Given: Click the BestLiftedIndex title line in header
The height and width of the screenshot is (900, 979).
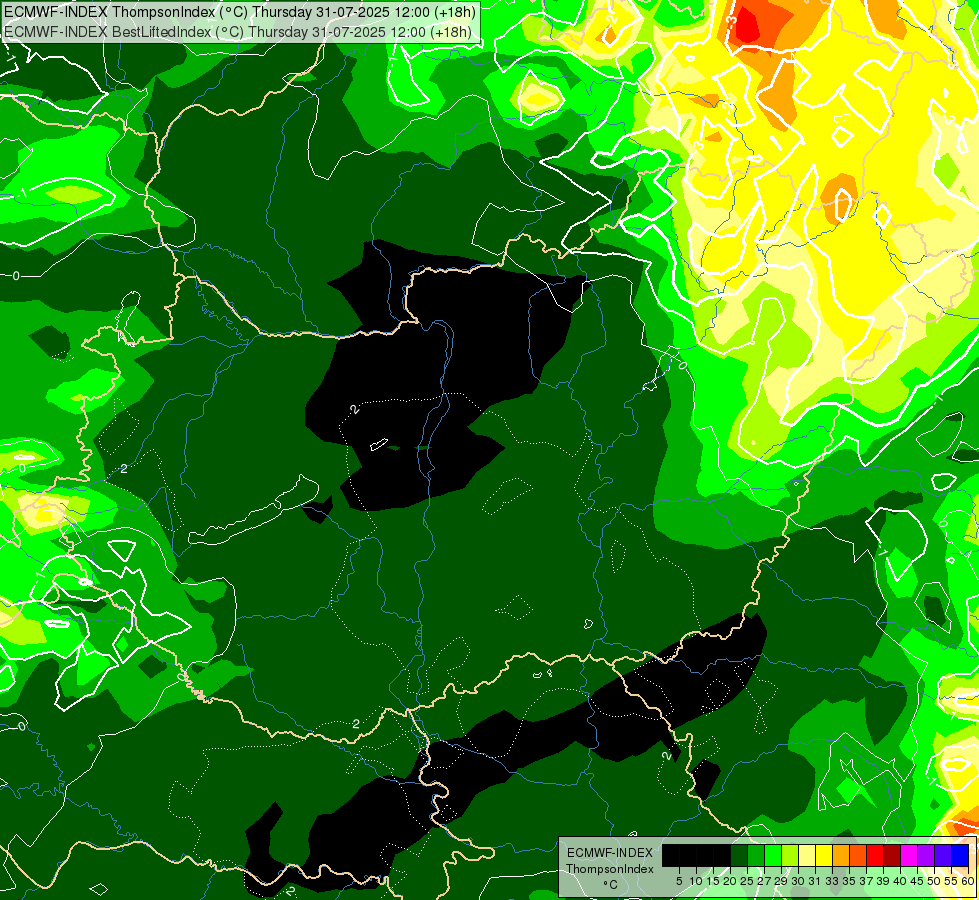Looking at the screenshot, I should 238,32.
